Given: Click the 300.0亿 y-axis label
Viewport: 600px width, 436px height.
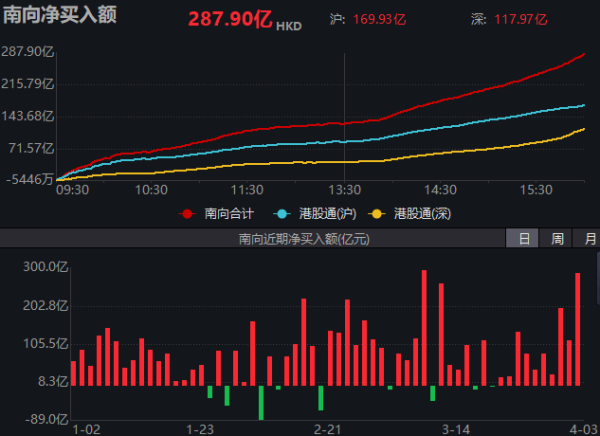Looking at the screenshot, I should coord(34,267).
